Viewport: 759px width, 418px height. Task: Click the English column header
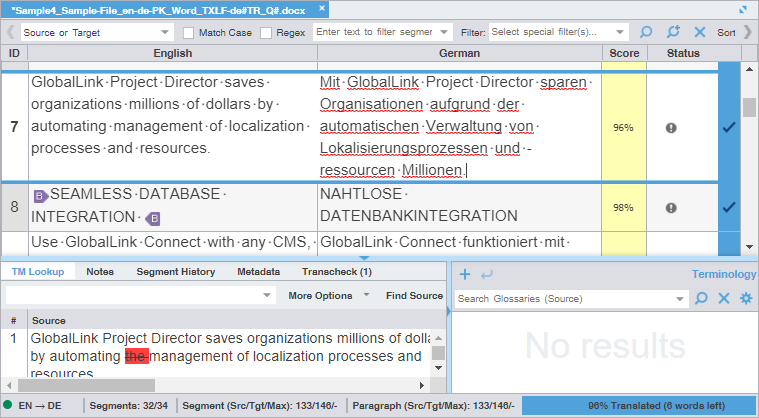tap(173, 53)
